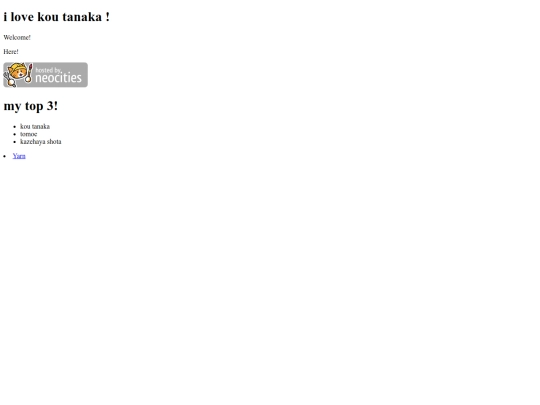Image resolution: width=540 pixels, height=405 pixels.
Task: Select the "kou tanaka" list item
Action: tap(35, 126)
